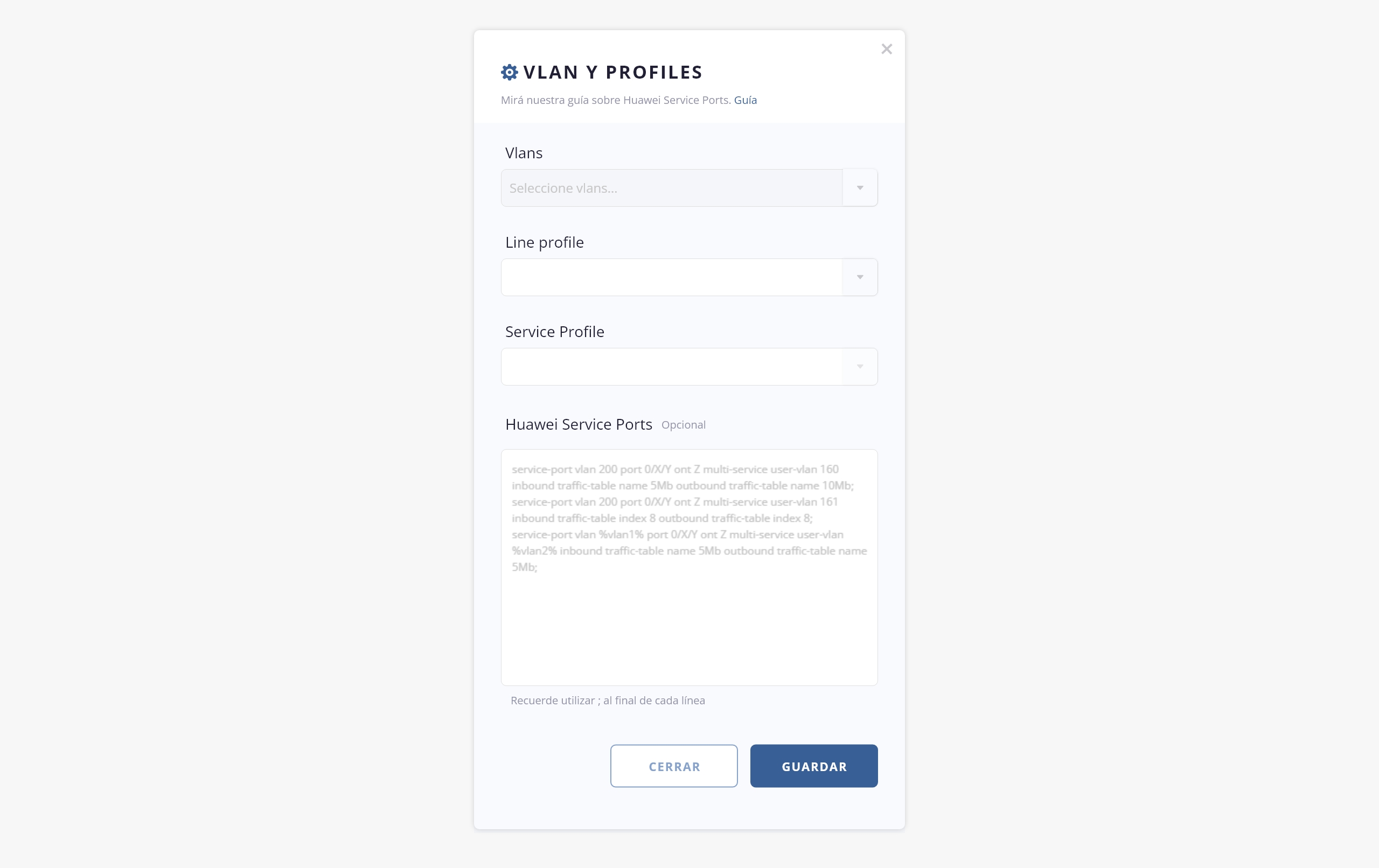Image resolution: width=1379 pixels, height=868 pixels.
Task: Click the Huawei Service Ports label
Action: click(579, 424)
